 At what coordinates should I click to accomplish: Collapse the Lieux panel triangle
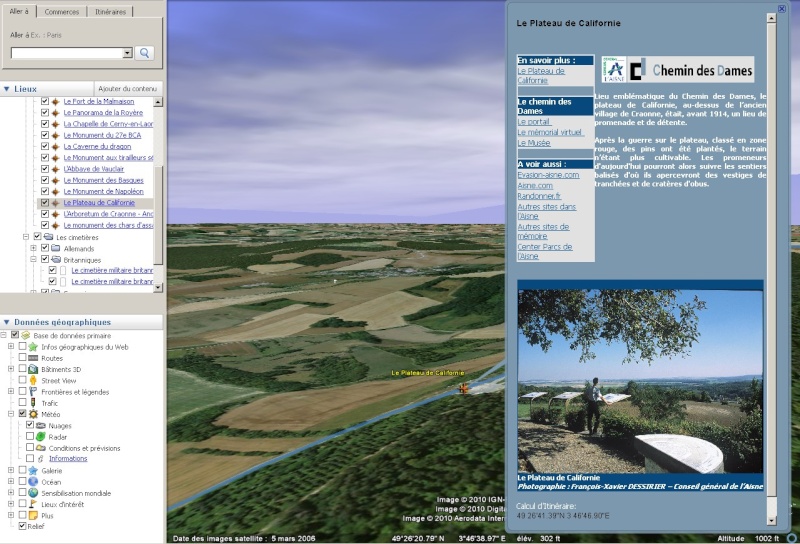[x=7, y=89]
